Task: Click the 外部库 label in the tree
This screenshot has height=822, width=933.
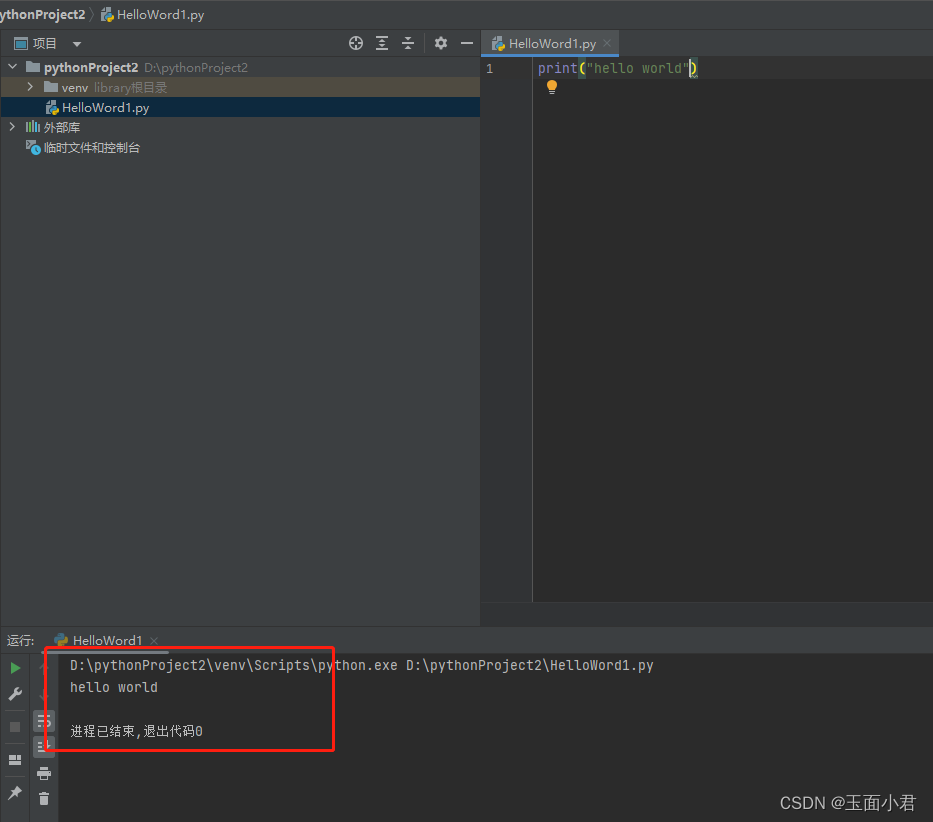Action: point(62,127)
